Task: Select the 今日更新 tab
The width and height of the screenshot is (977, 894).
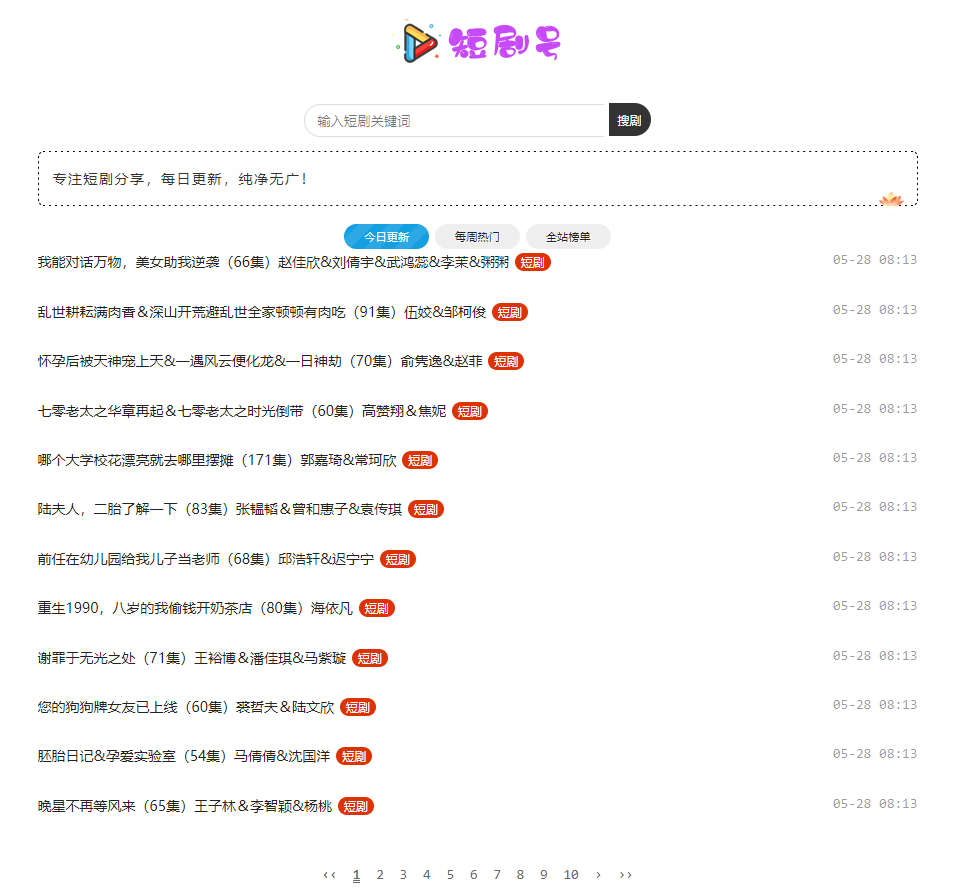Action: tap(386, 237)
